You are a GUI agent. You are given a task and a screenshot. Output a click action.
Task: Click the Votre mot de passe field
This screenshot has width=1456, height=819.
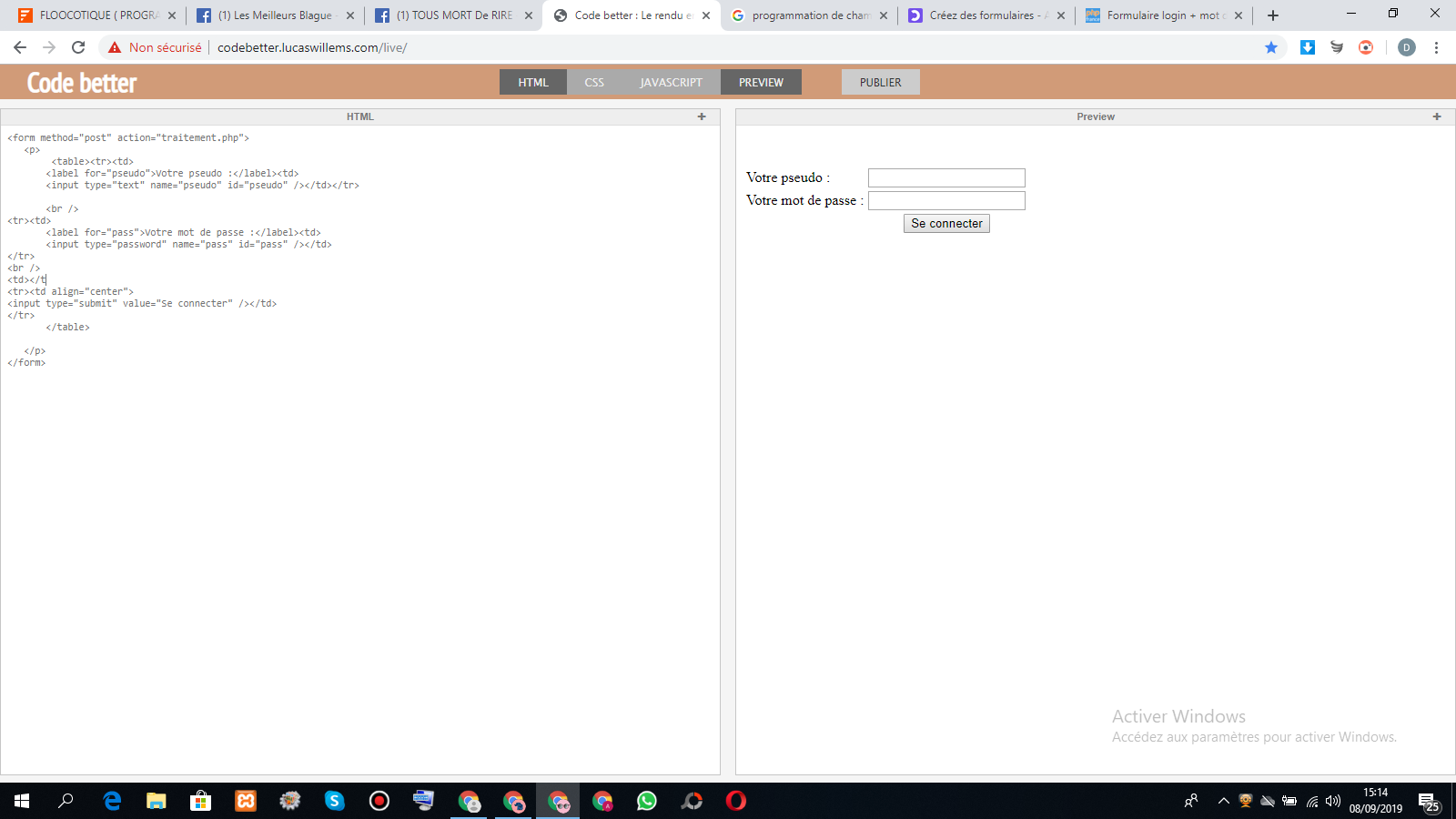click(946, 201)
